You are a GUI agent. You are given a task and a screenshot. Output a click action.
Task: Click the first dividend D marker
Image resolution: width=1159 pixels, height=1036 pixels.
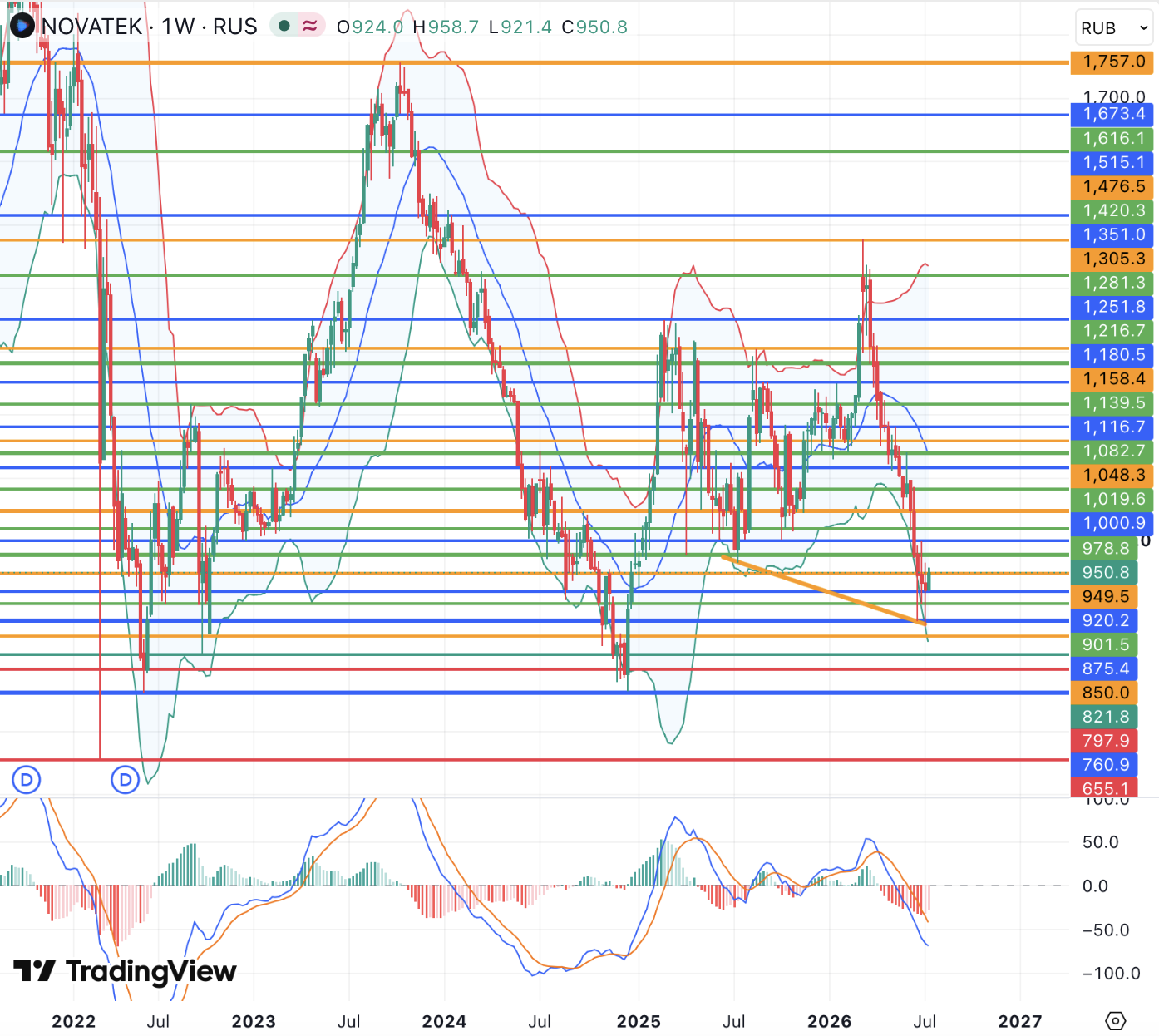coord(27,780)
